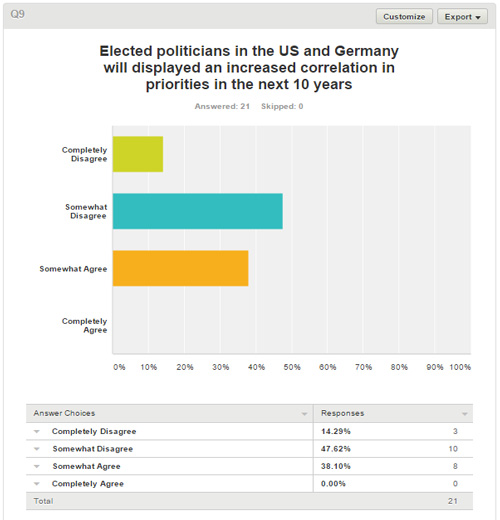
Task: Click the Total row in table
Action: pos(249,501)
